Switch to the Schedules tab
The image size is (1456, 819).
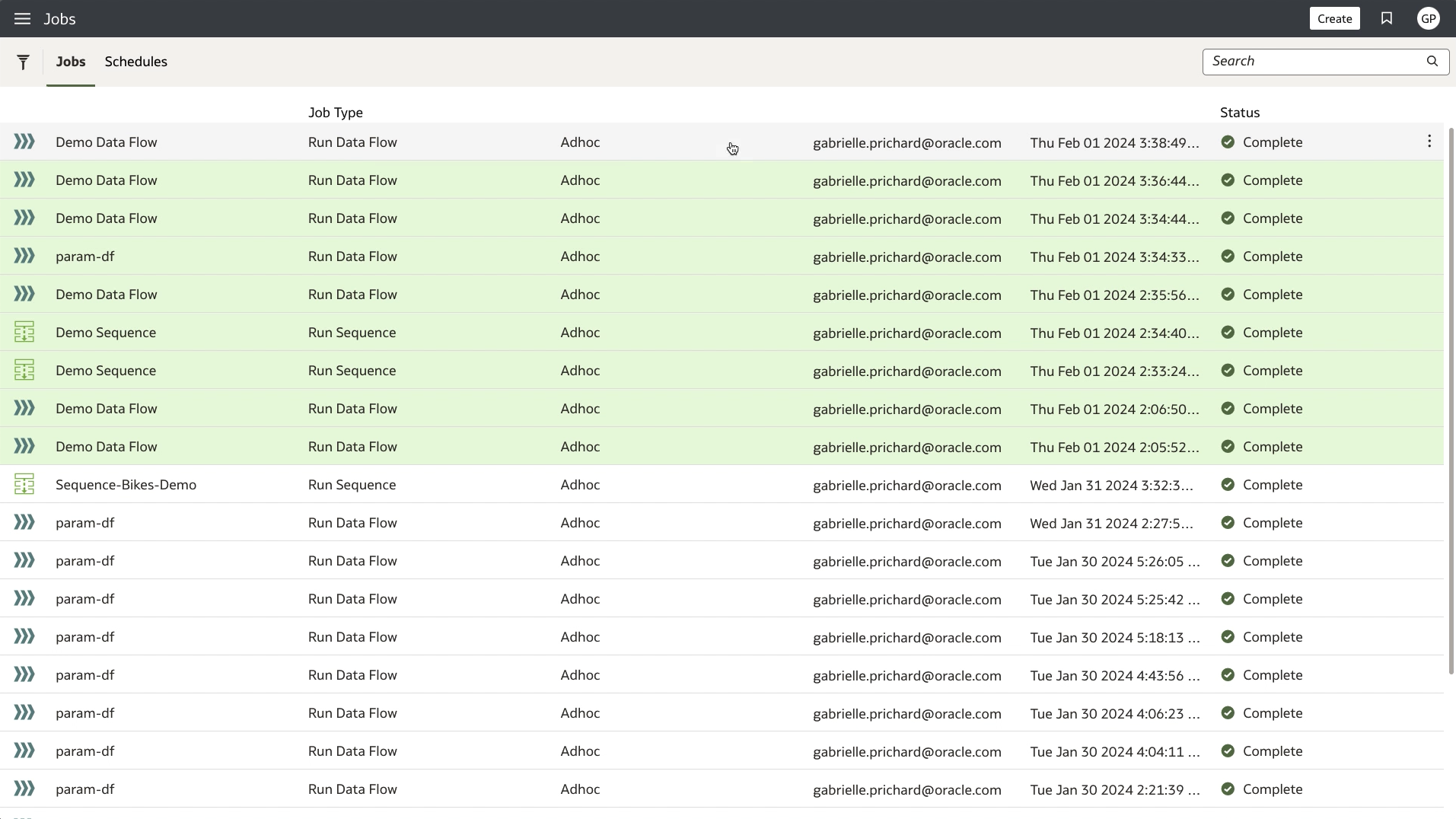136,62
